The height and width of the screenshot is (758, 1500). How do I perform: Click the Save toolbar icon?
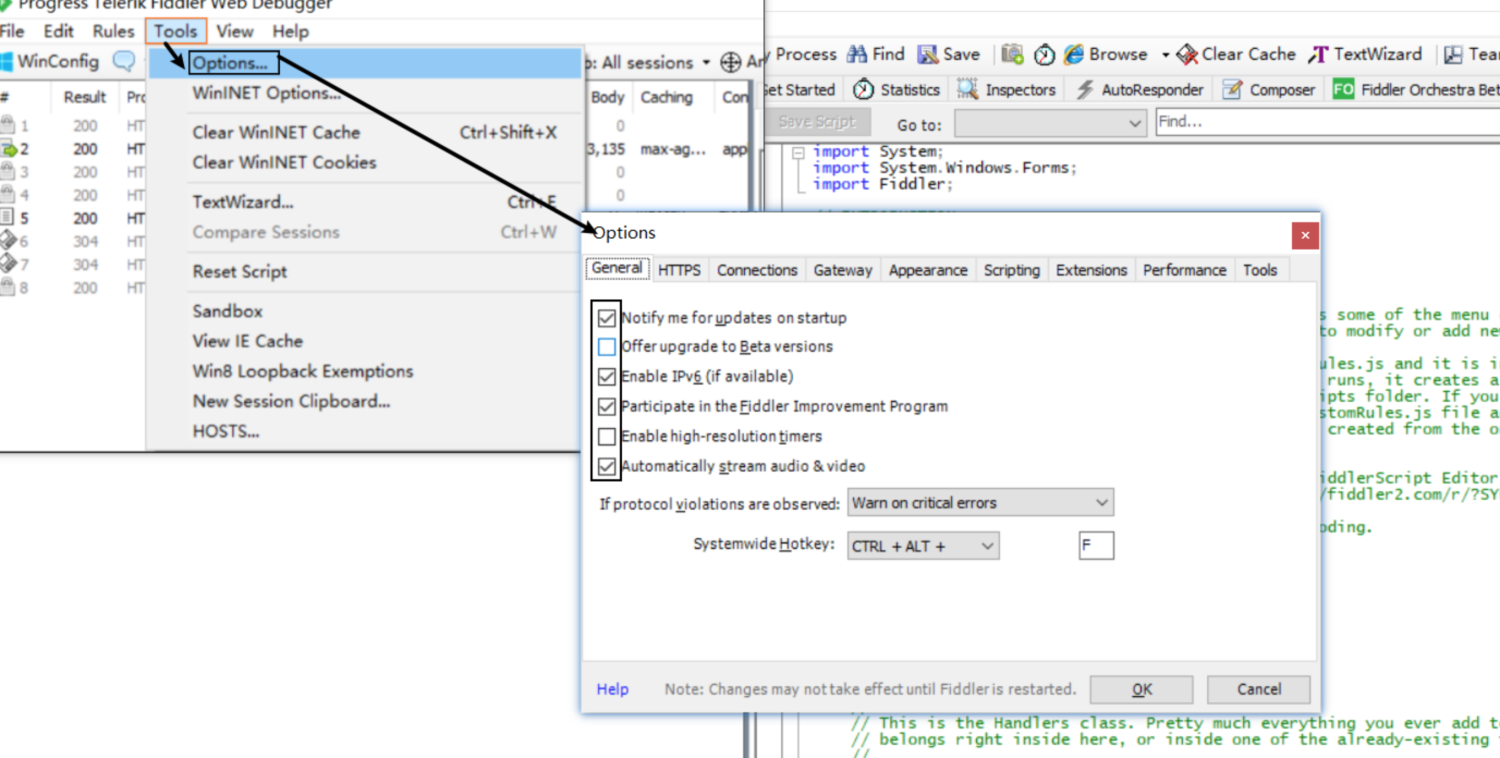(928, 55)
